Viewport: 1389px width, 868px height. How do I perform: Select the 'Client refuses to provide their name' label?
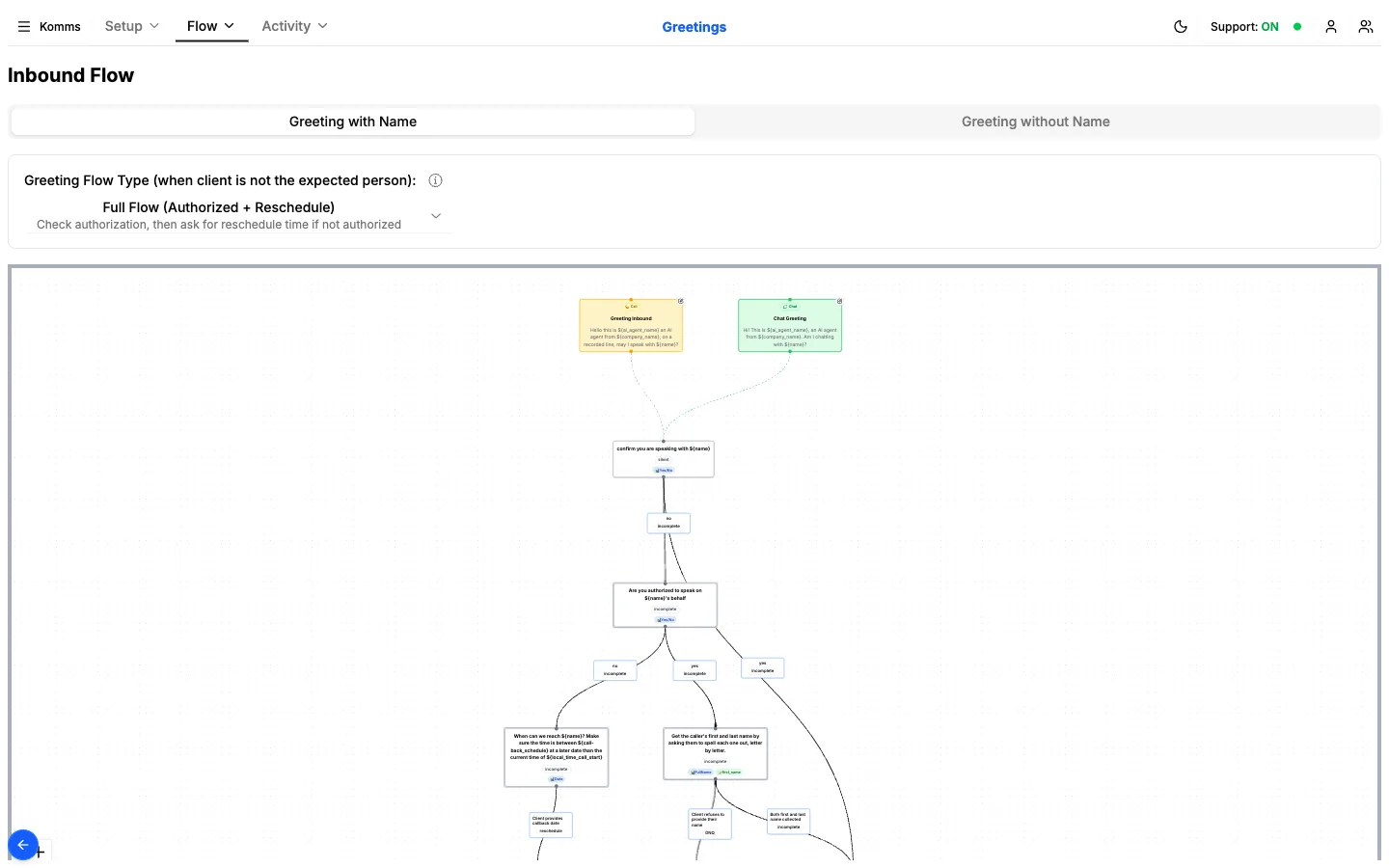click(710, 824)
